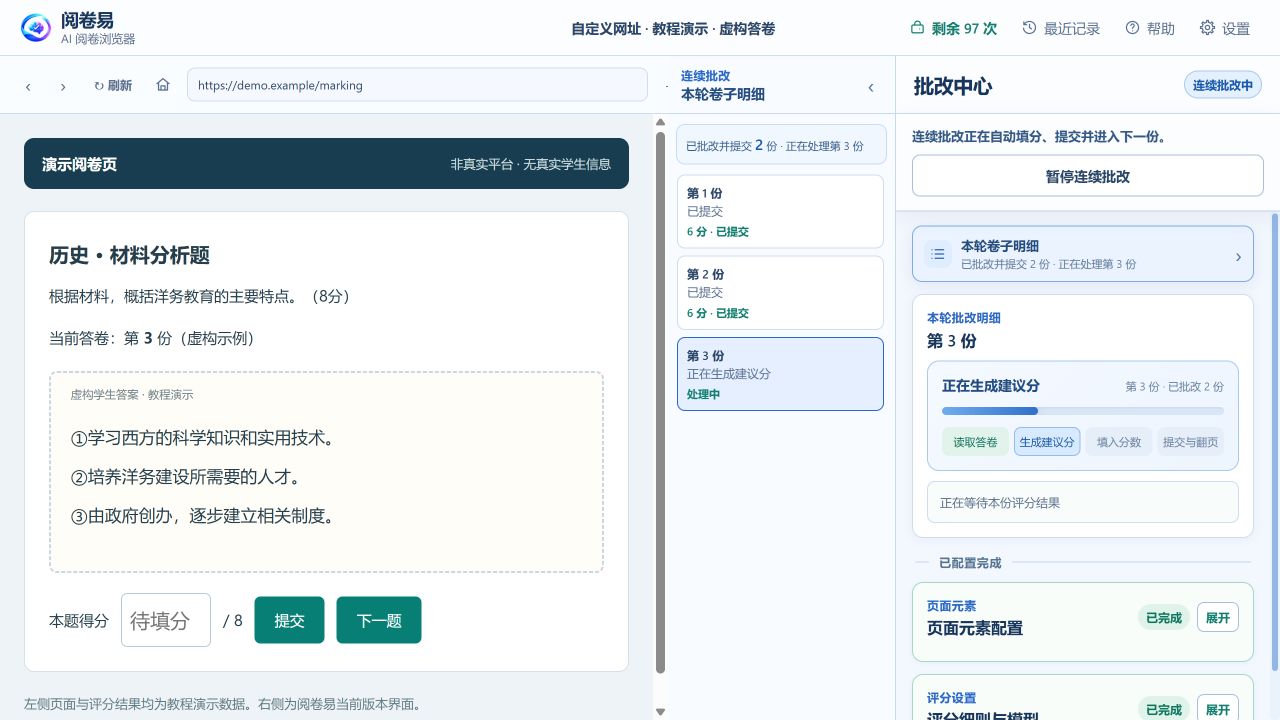Click the 正在等待本份评分结果 message
This screenshot has width=1280, height=720.
pyautogui.click(x=1083, y=502)
